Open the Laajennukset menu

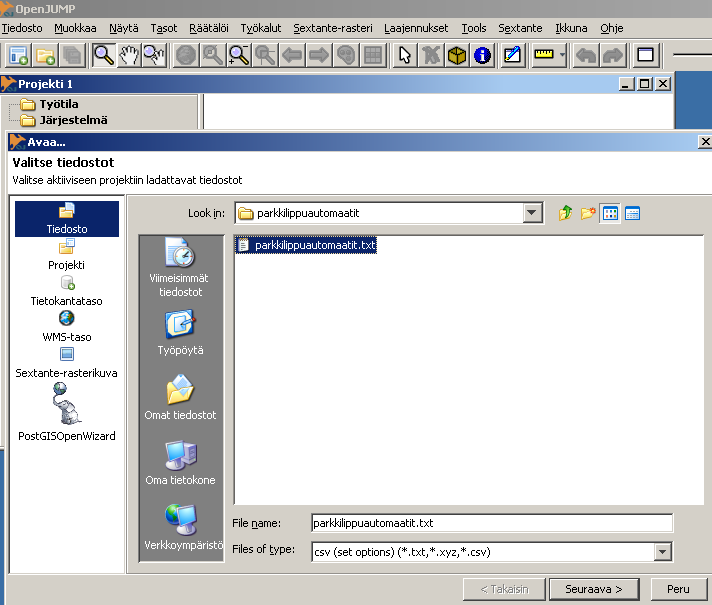[416, 28]
